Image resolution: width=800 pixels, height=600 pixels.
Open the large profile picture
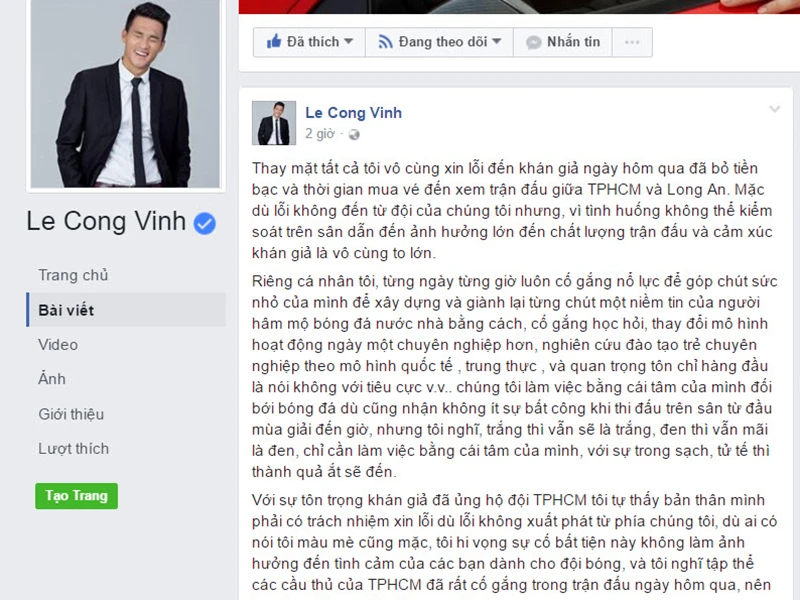point(126,93)
